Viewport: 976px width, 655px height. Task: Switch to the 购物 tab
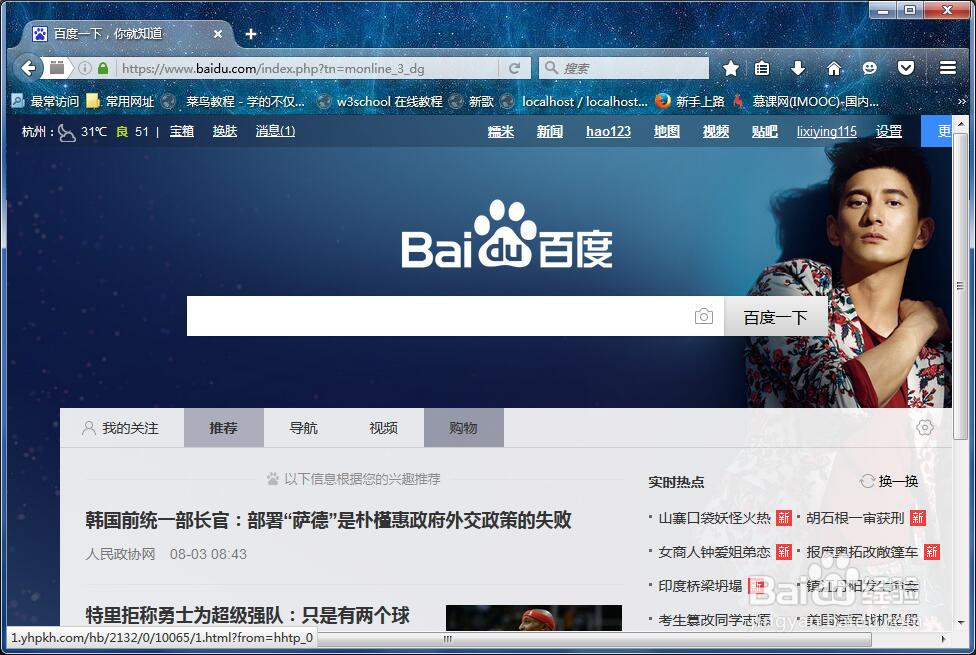coord(464,428)
